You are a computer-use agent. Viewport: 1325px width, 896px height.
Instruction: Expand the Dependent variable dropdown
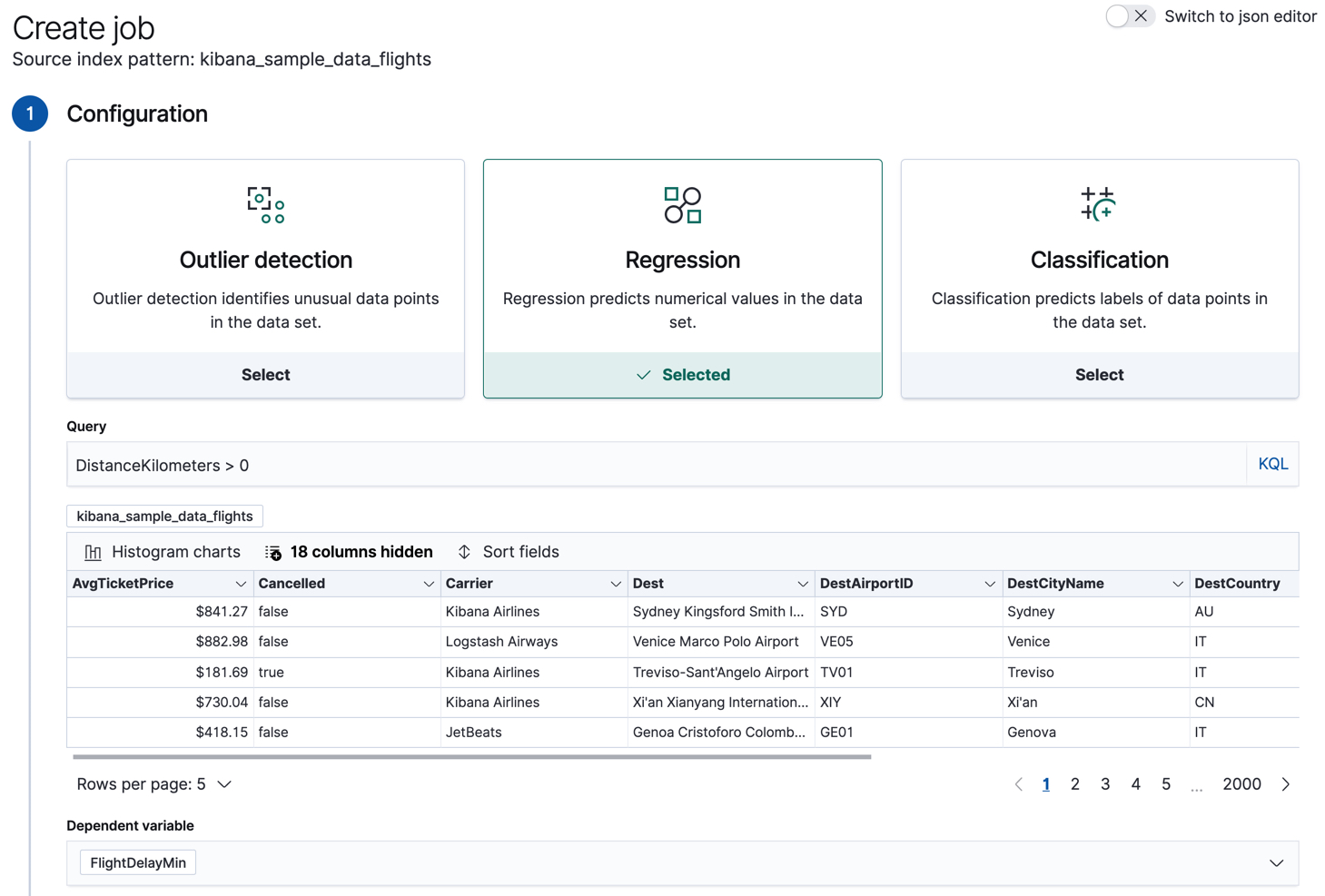pyautogui.click(x=1276, y=862)
